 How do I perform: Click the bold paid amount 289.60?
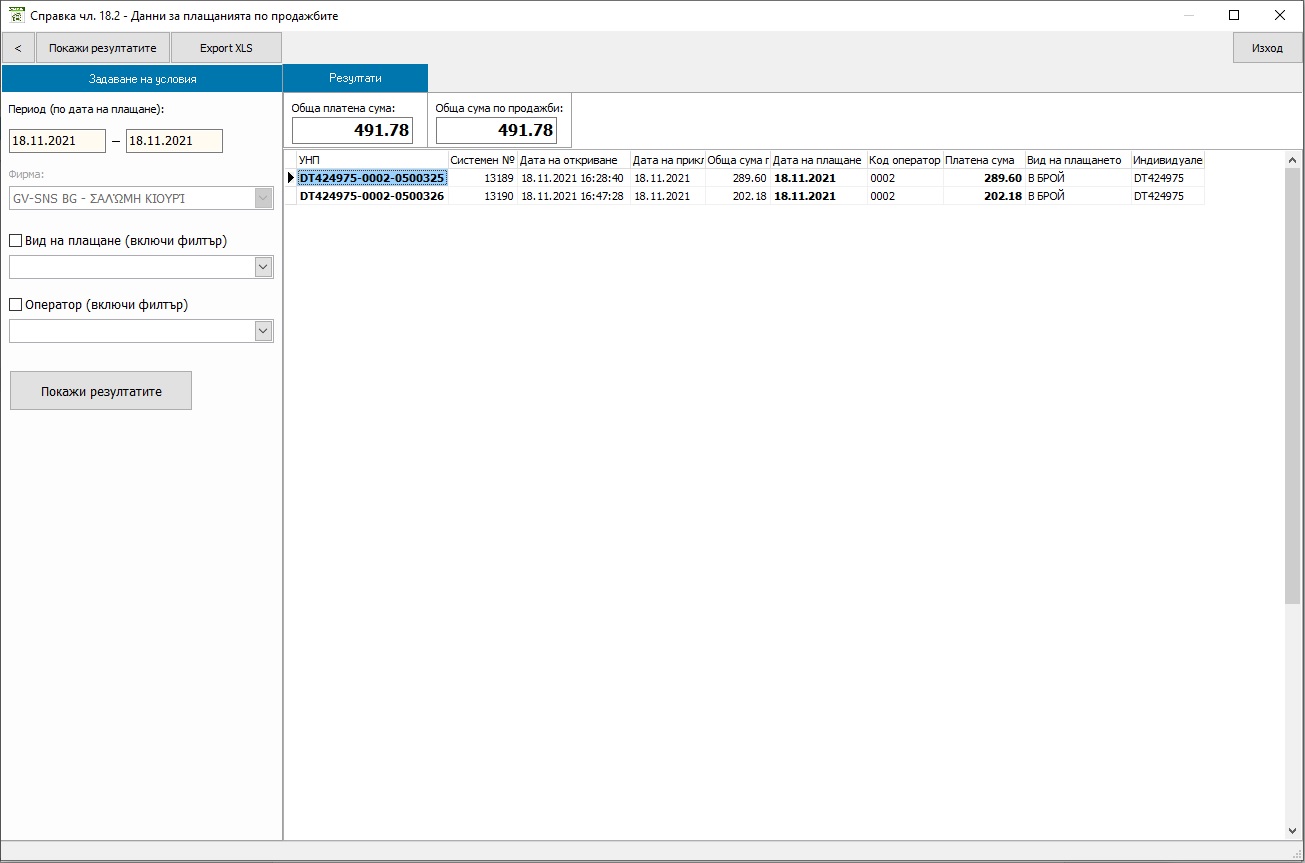tap(984, 178)
